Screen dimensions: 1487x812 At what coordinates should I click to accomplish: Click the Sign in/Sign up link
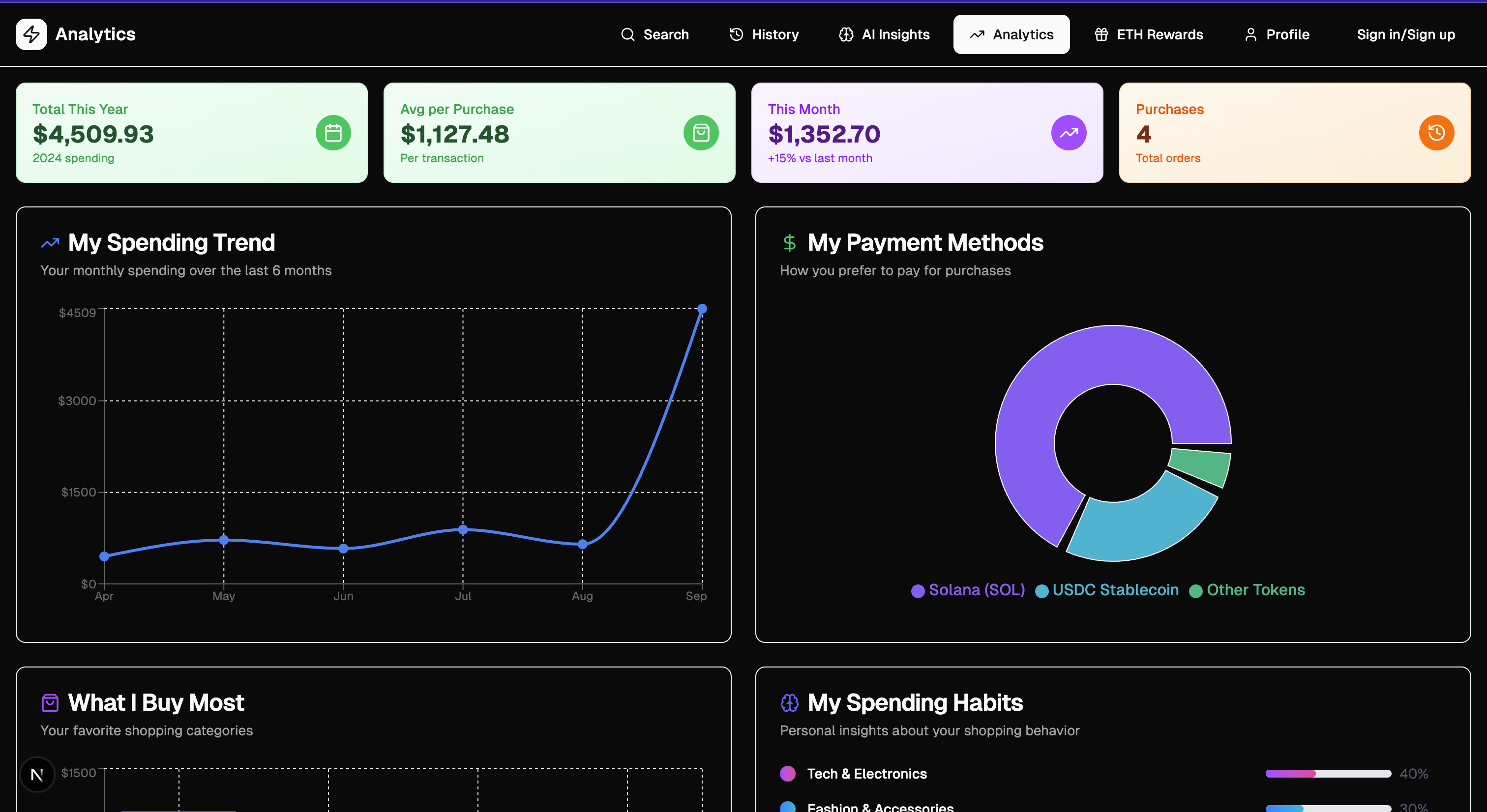(x=1405, y=34)
